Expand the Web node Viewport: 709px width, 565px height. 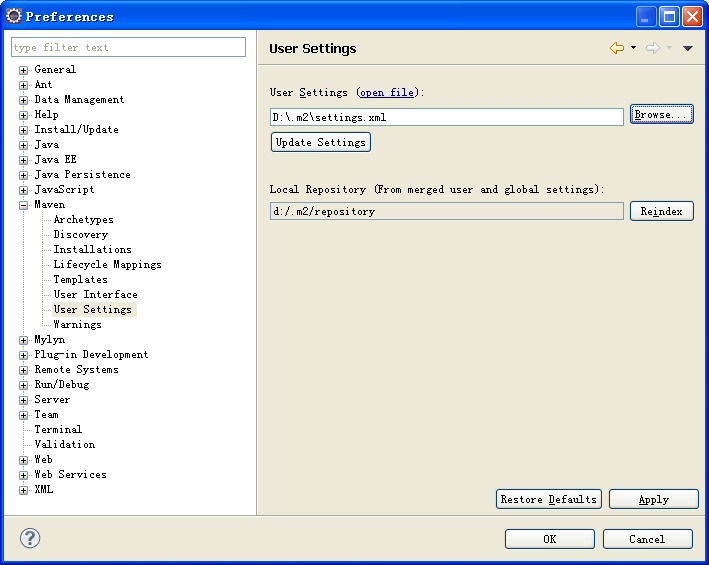(x=24, y=460)
